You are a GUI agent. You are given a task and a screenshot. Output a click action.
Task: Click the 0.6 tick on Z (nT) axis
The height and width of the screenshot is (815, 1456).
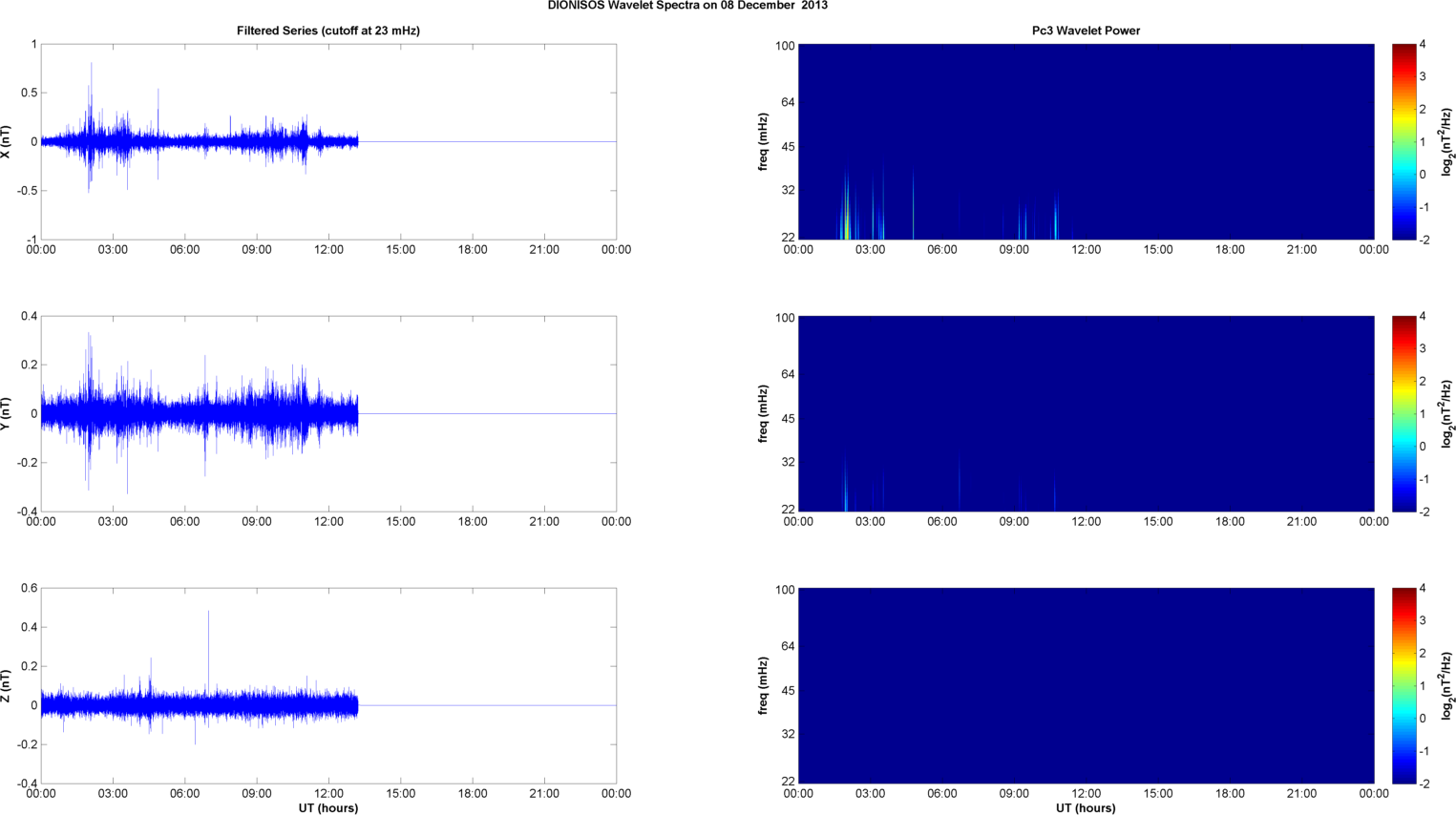tap(28, 589)
